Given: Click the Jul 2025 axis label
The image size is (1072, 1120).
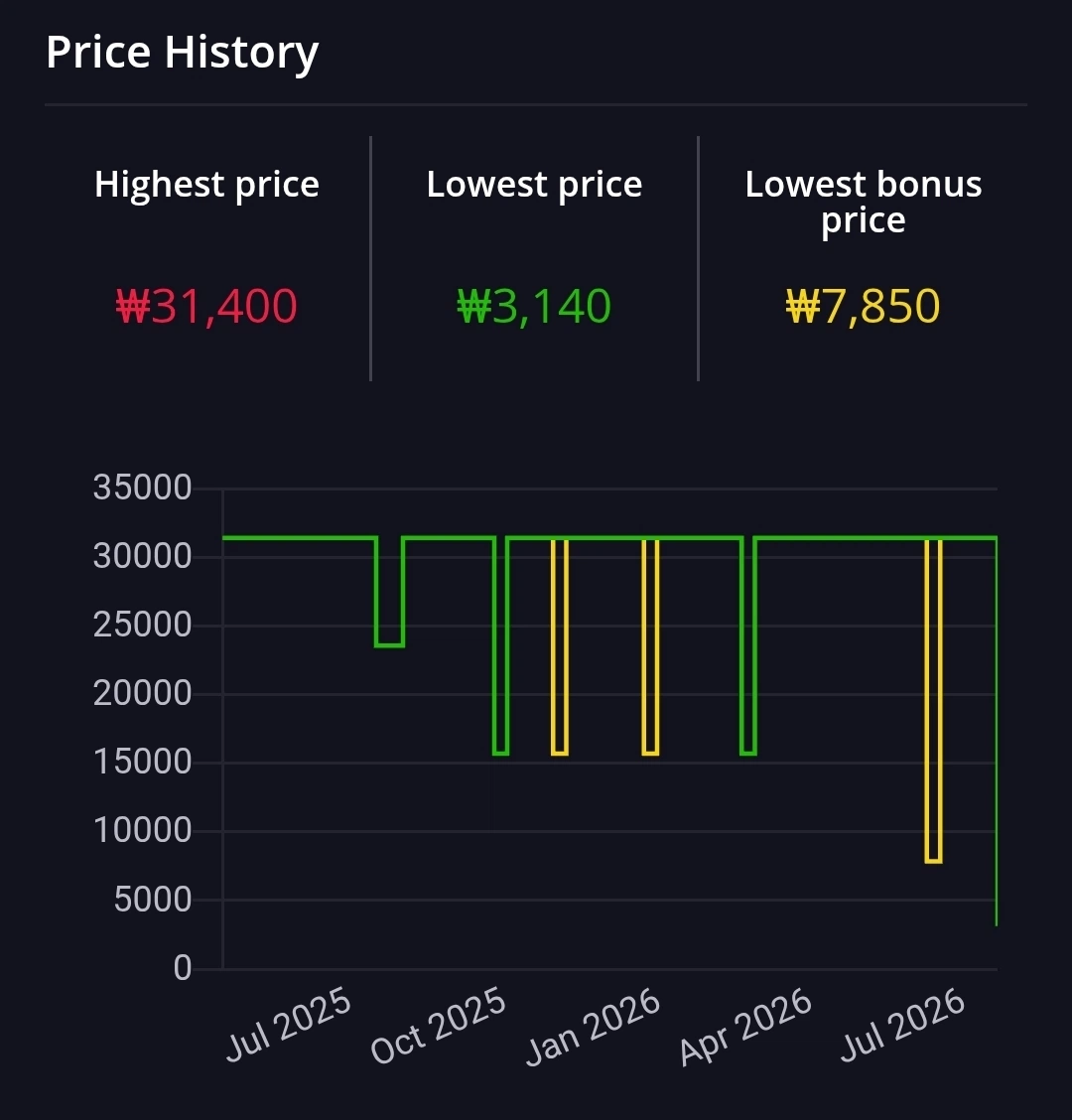Looking at the screenshot, I should pos(289,1025).
